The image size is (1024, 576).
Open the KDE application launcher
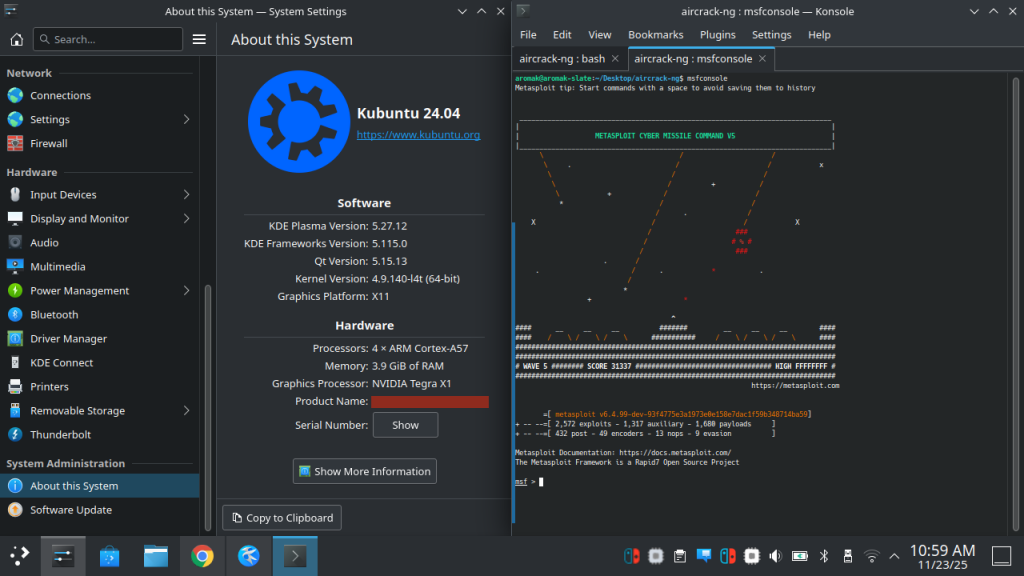(19, 555)
